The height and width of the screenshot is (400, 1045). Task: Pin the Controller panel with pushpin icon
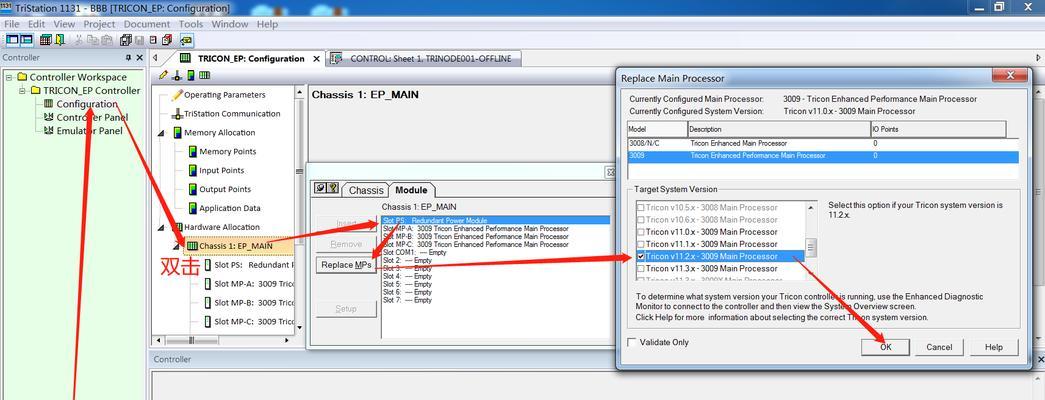click(129, 58)
